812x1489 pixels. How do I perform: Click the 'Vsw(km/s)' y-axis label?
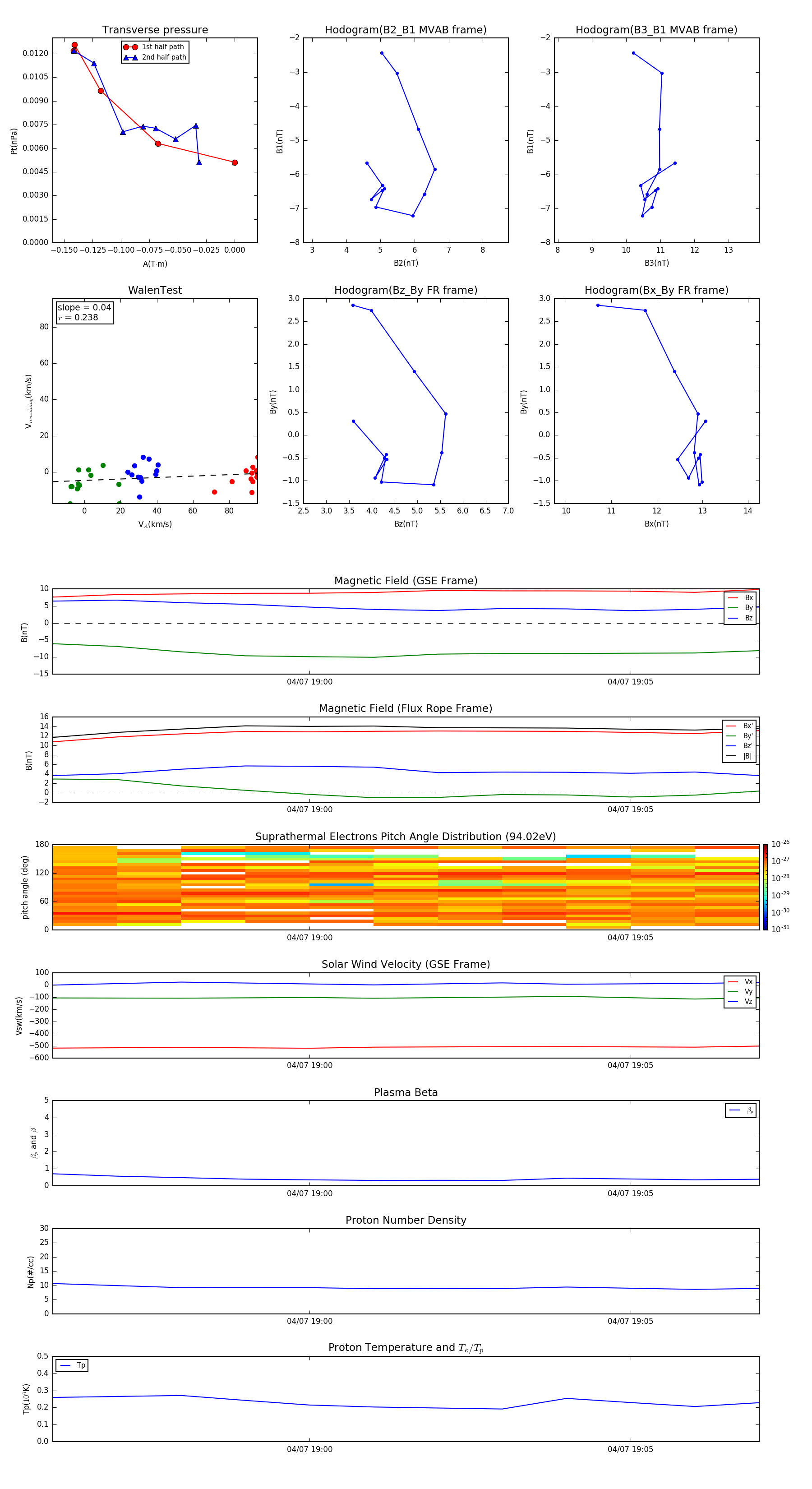19,1016
